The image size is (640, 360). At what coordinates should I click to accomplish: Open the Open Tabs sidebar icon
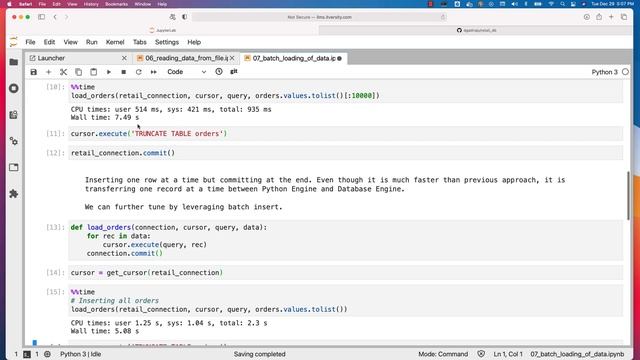pos(14,167)
